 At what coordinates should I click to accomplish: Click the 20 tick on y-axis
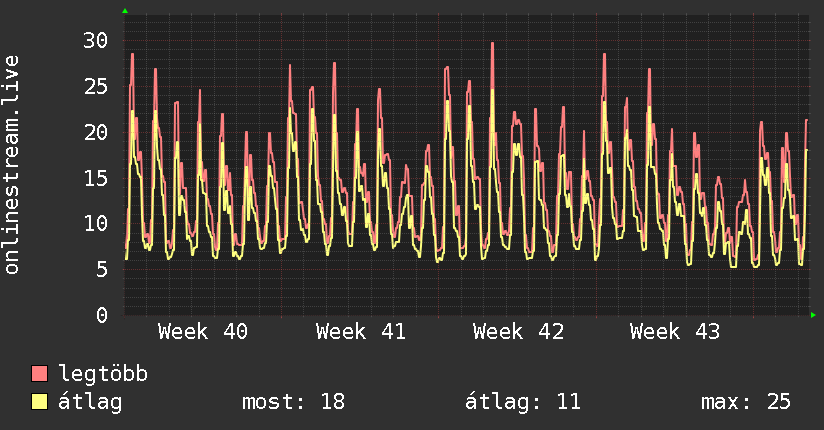point(95,132)
